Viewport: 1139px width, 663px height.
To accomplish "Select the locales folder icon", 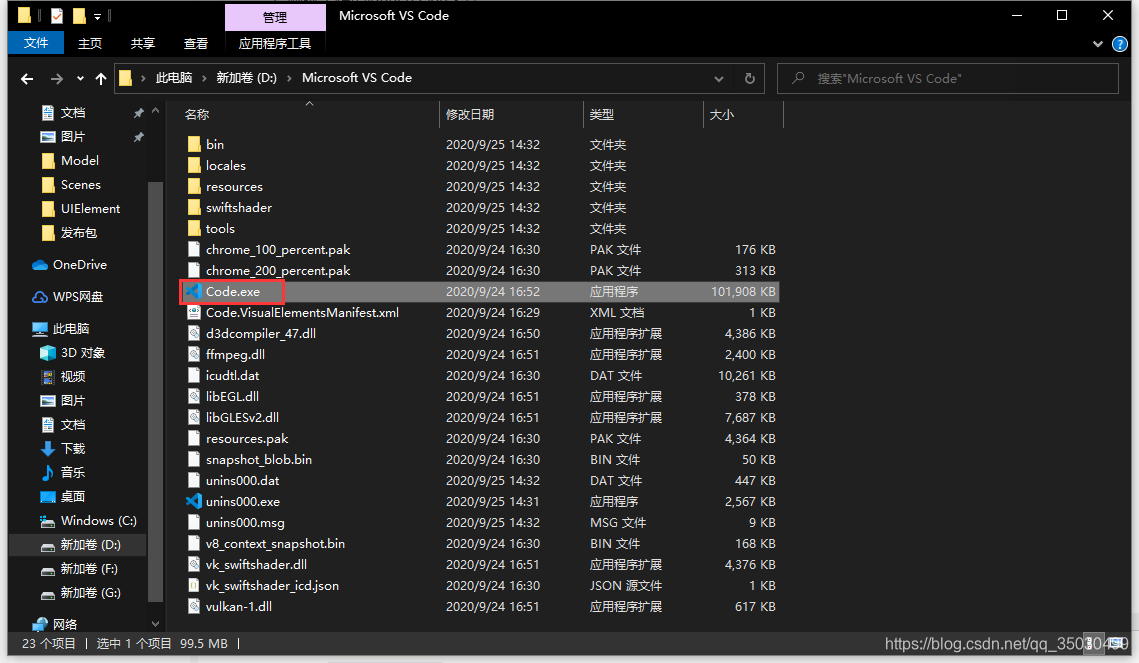I will click(194, 165).
